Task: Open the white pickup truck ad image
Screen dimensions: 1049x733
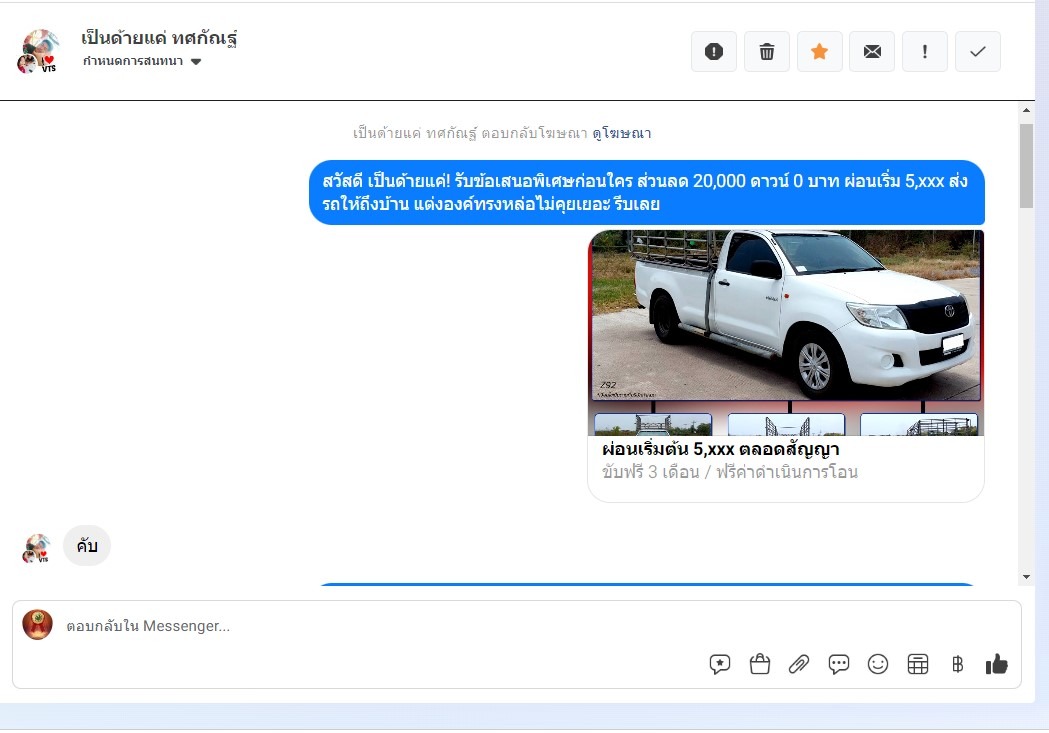Action: [785, 315]
